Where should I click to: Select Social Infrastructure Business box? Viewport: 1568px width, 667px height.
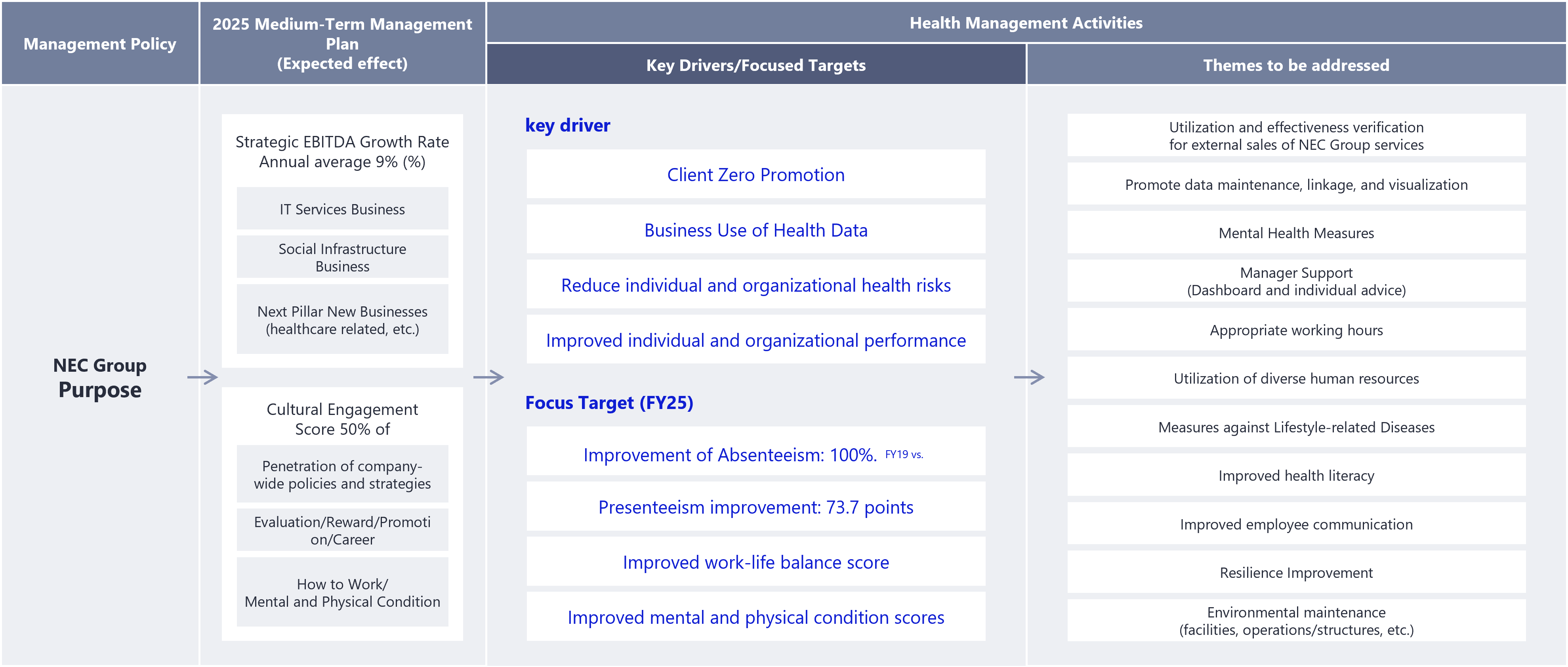pyautogui.click(x=342, y=257)
